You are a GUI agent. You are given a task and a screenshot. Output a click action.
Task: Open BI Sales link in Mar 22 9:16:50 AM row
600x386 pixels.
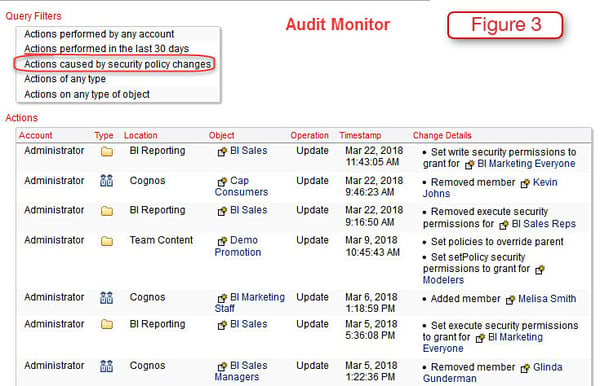[248, 210]
